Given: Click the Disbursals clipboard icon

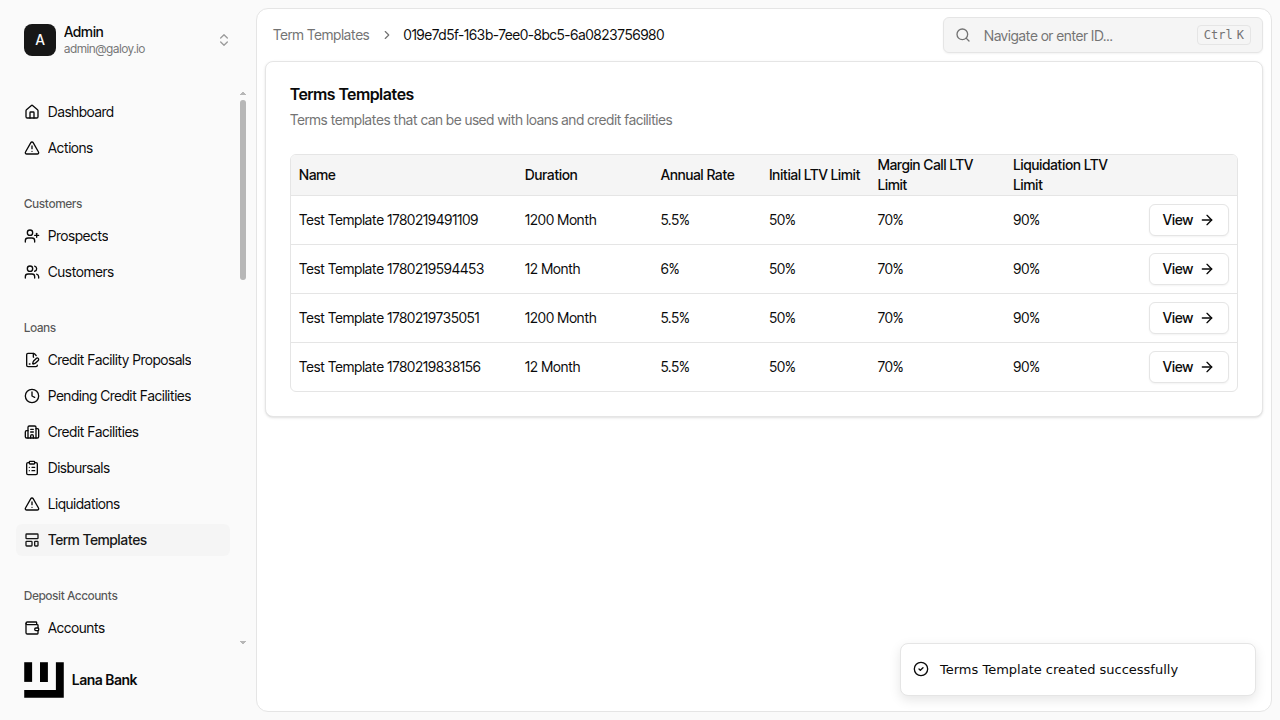Looking at the screenshot, I should click(x=32, y=468).
